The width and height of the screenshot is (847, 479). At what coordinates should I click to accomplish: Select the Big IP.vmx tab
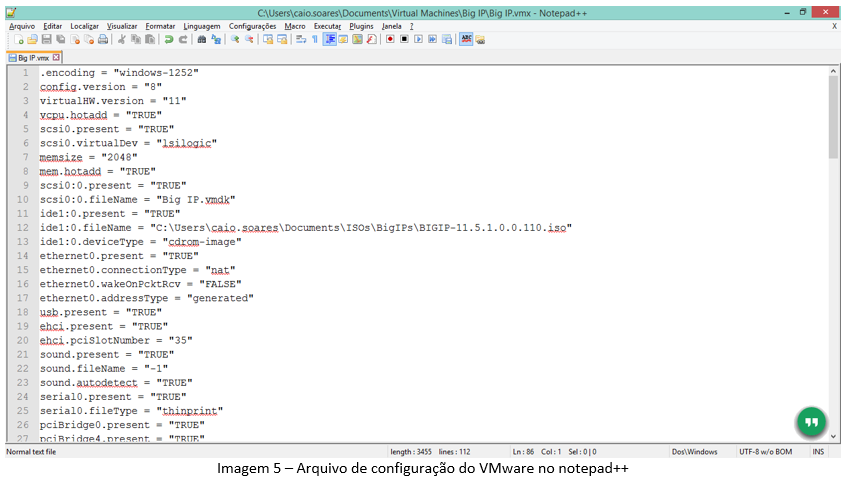32,58
